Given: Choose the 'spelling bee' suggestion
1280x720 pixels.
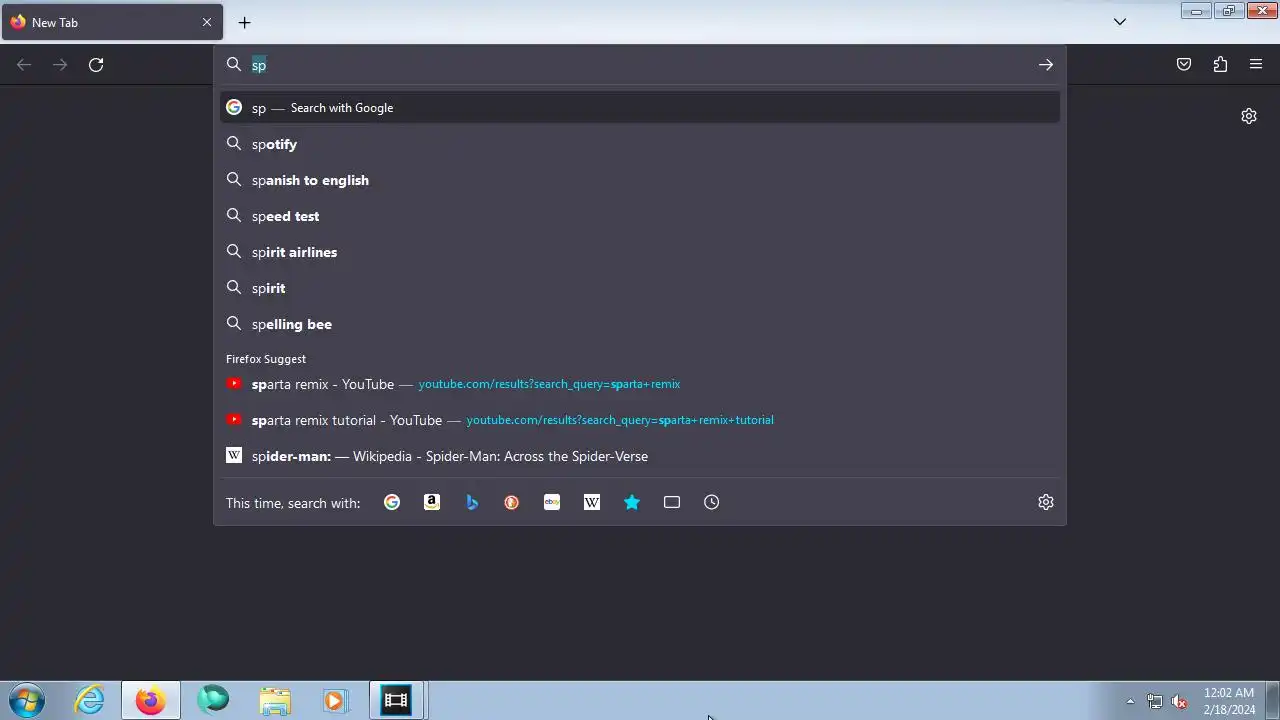Looking at the screenshot, I should pyautogui.click(x=640, y=324).
